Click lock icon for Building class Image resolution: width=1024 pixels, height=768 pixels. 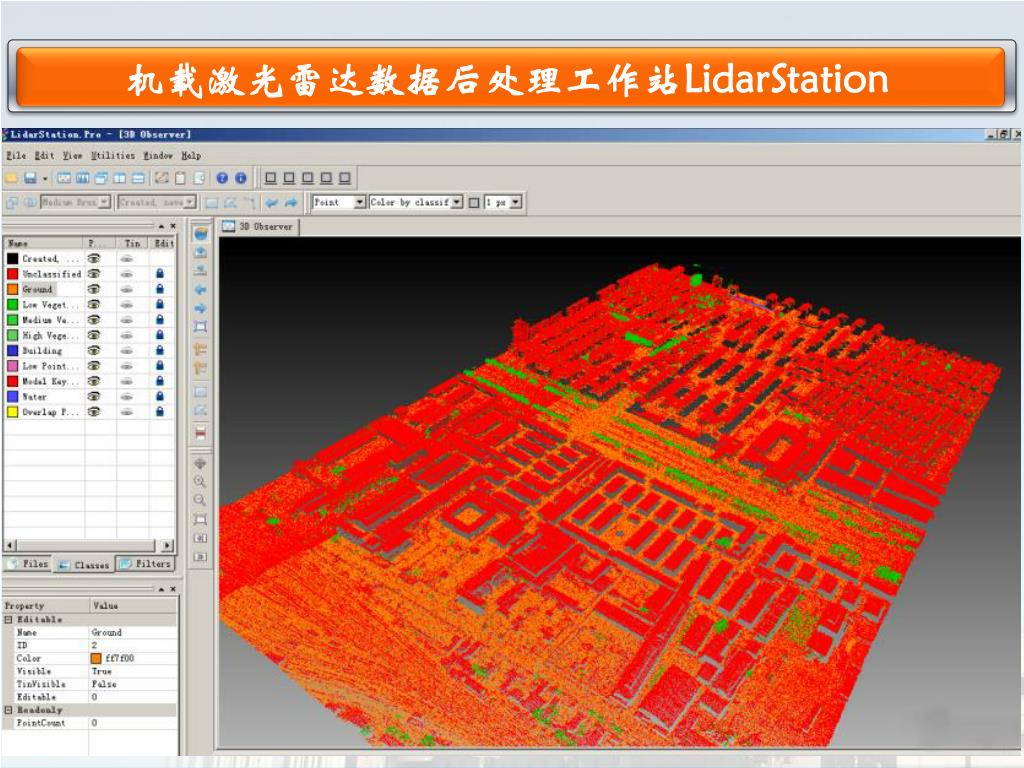[160, 351]
